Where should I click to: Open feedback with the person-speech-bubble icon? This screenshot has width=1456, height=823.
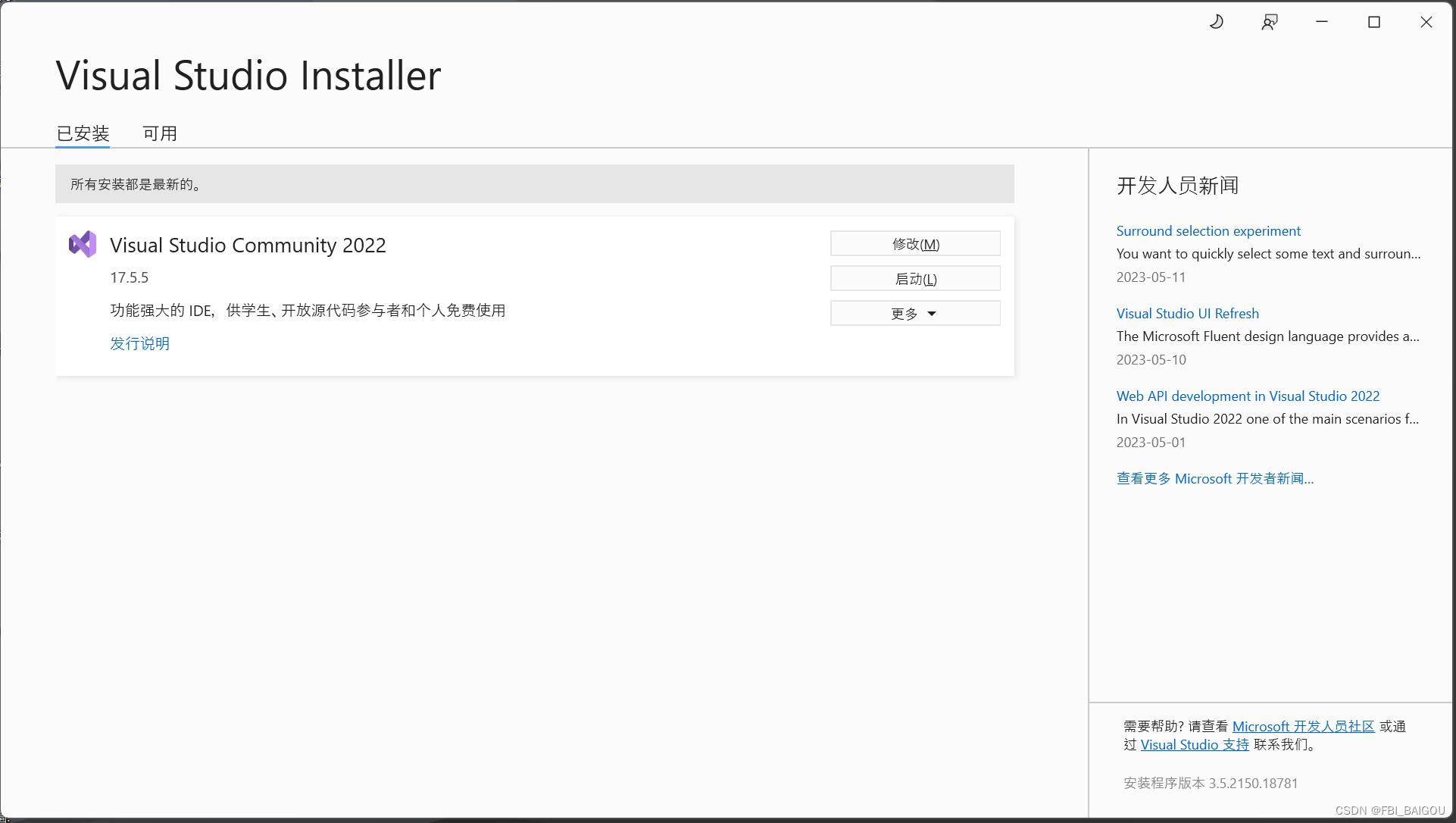(x=1270, y=21)
